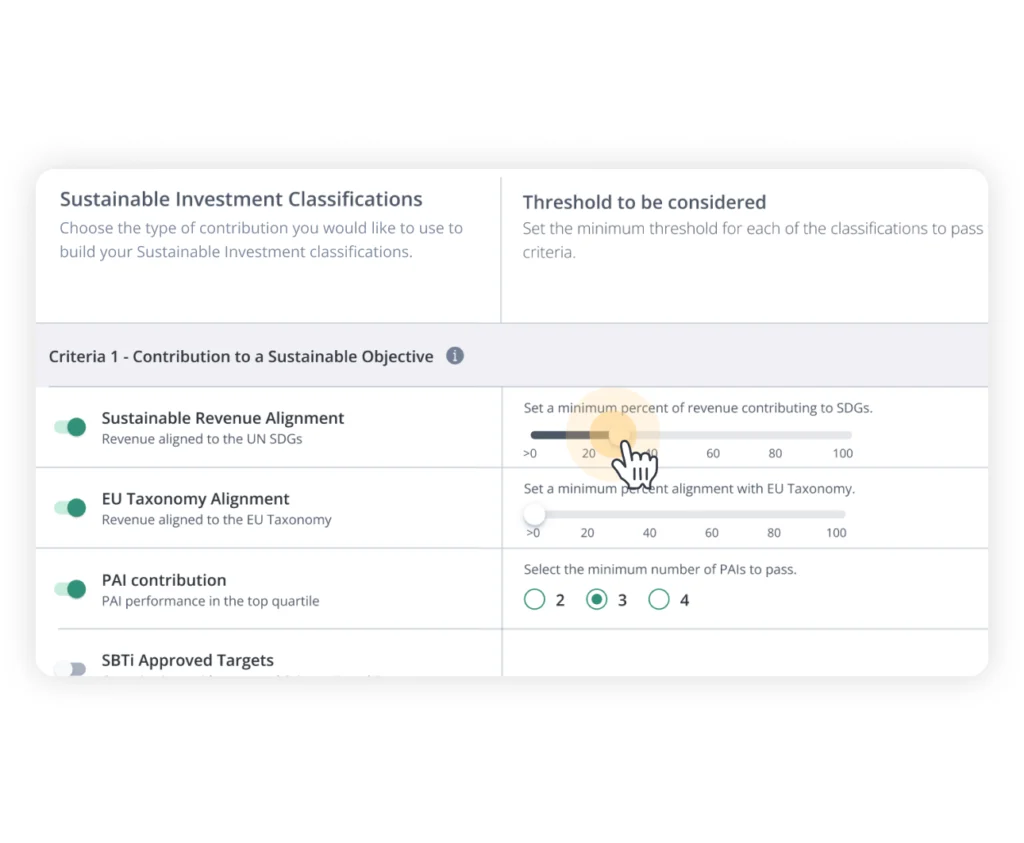
Task: Click the EU Taxonomy slider handle
Action: pos(535,514)
